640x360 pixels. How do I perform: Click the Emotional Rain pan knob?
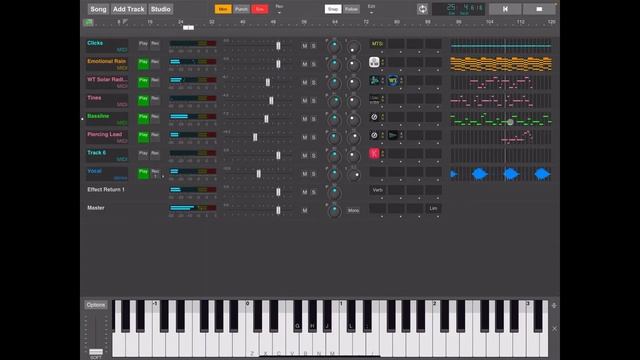(334, 64)
